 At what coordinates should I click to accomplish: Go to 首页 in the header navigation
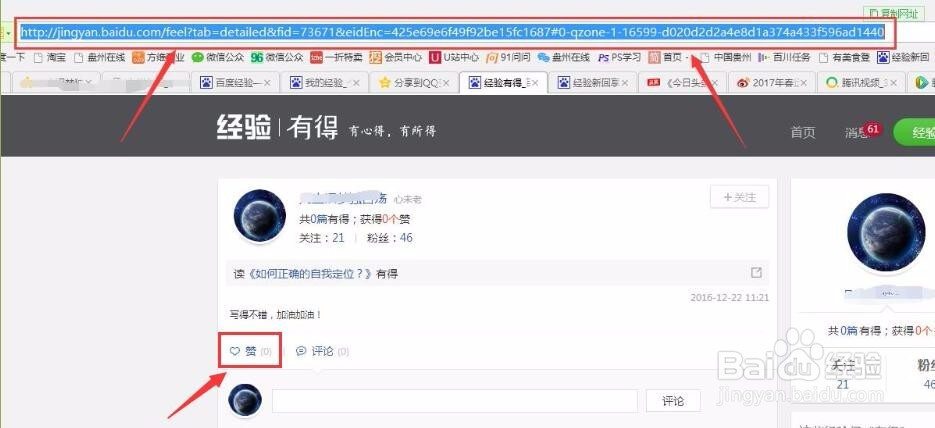click(803, 132)
